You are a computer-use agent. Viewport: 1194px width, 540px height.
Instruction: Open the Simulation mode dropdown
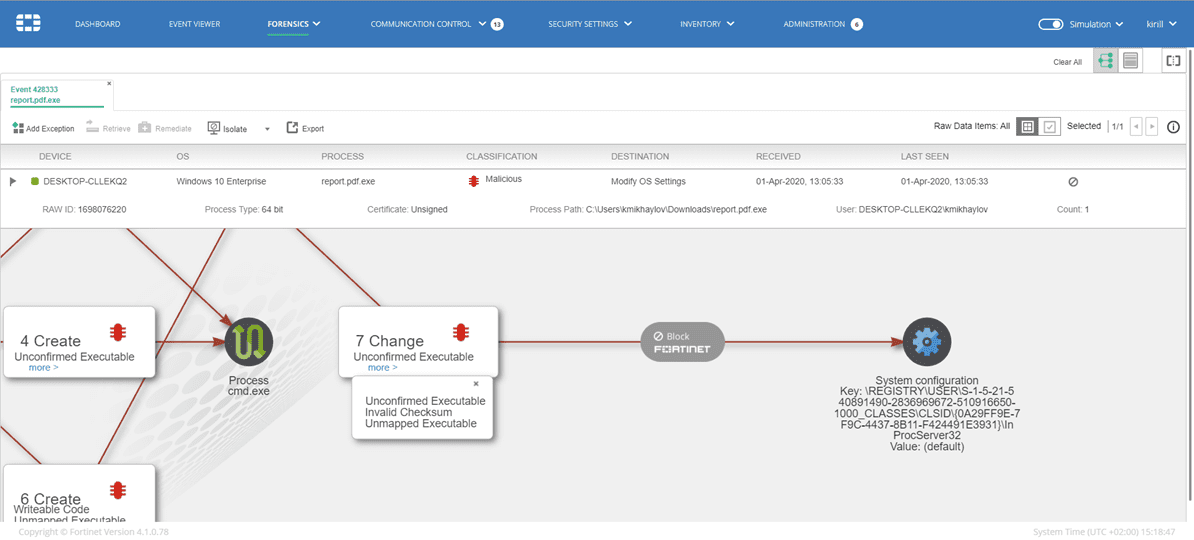[x=1097, y=24]
